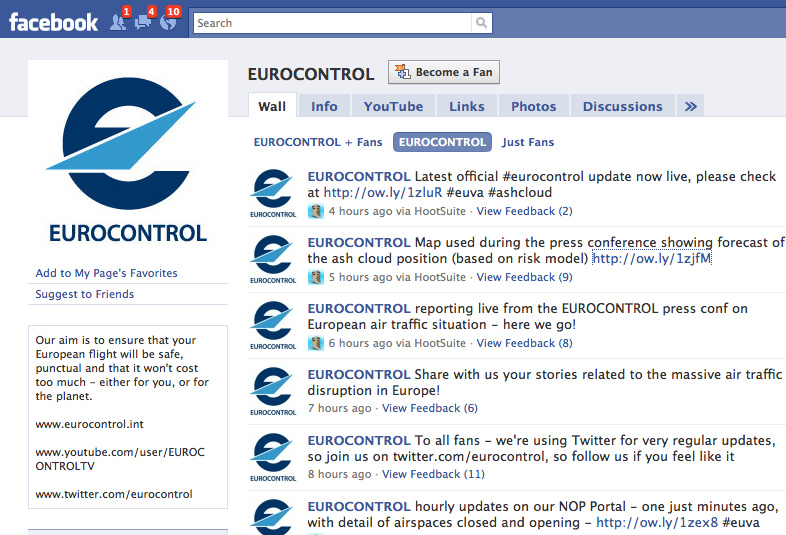This screenshot has width=786, height=535.
Task: Click EUROCONTROL avatar beside 'To all fans' post
Action: 273,457
